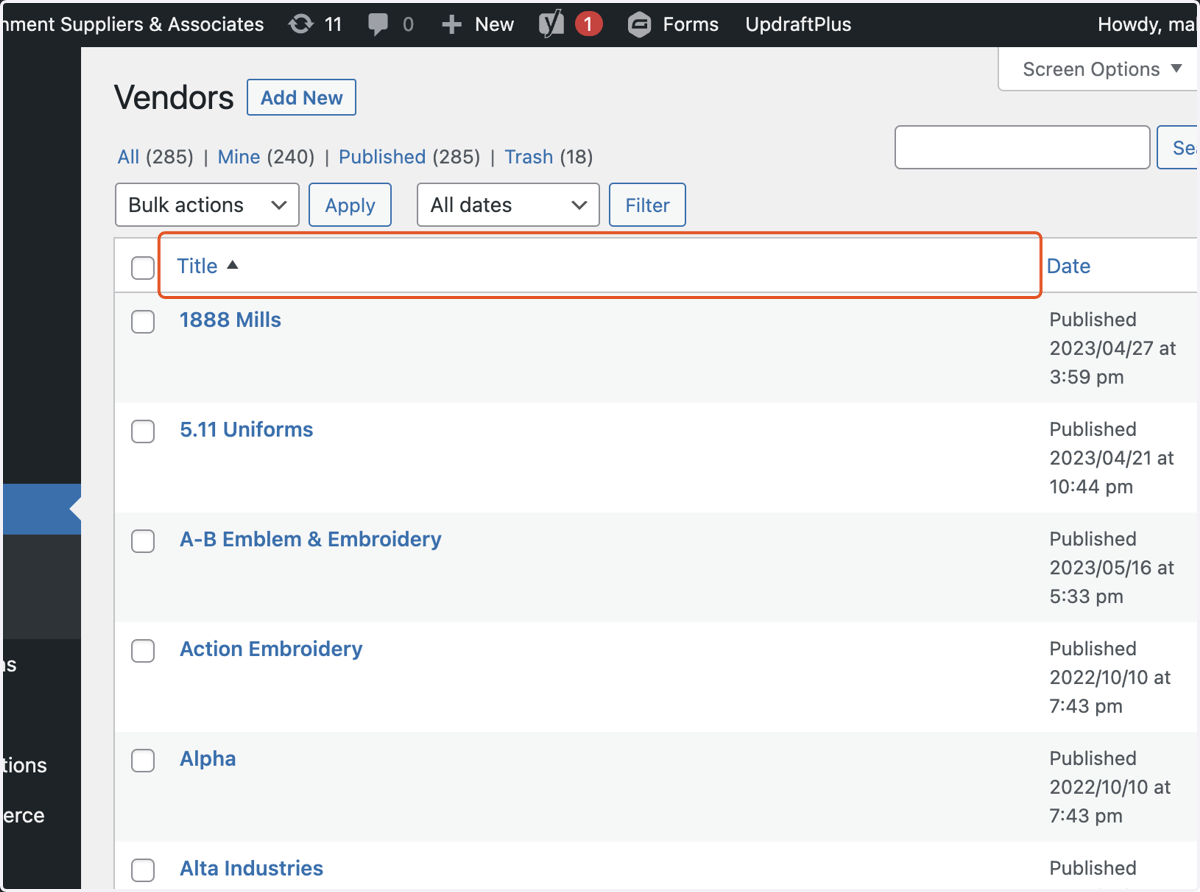Click the Forms hexagon icon
Image resolution: width=1200 pixels, height=892 pixels.
(639, 24)
